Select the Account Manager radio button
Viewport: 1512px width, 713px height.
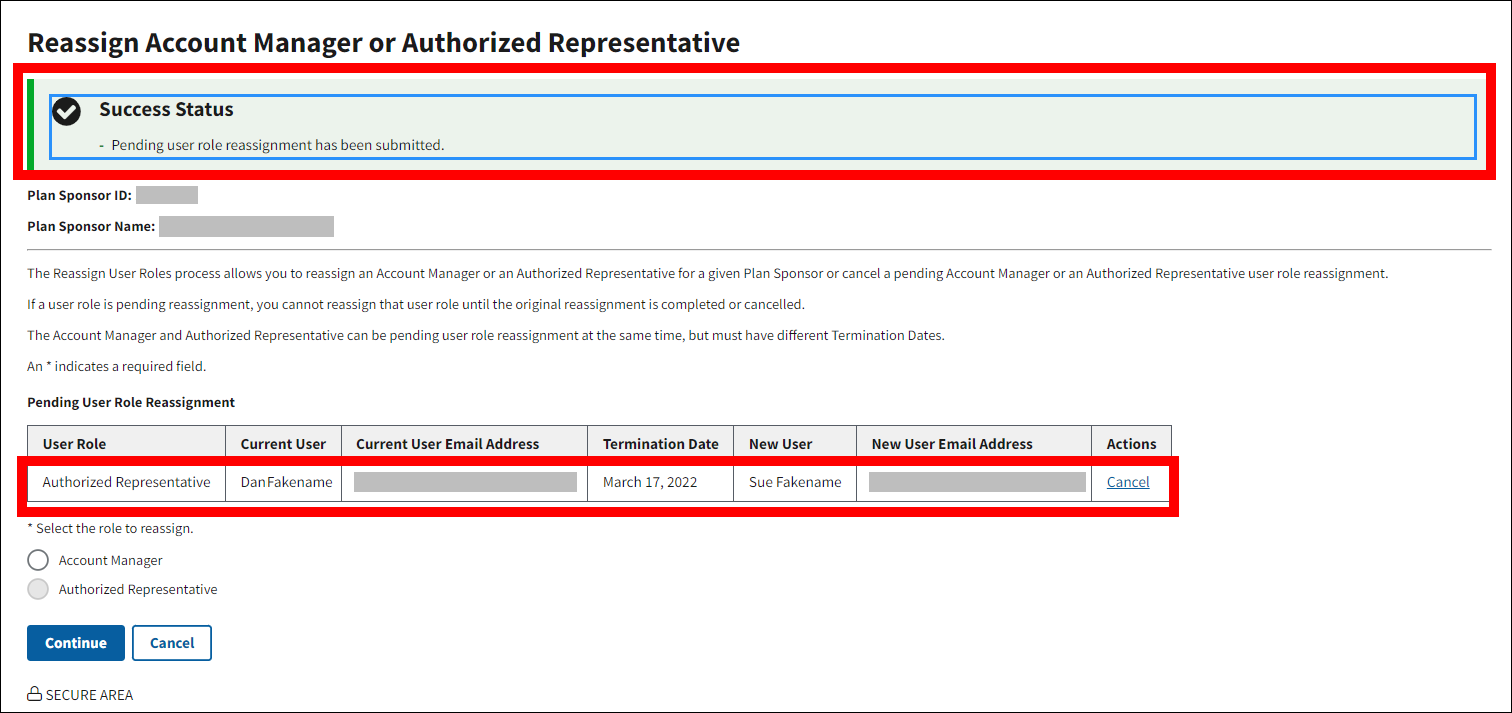38,560
